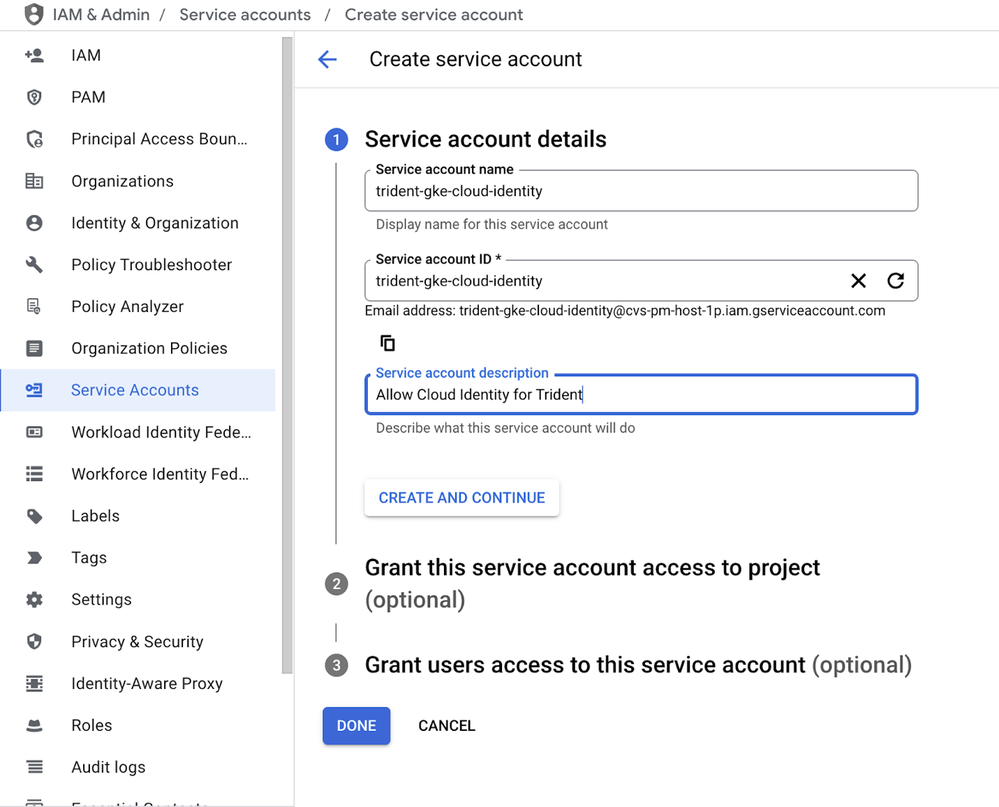Focus the Service account name field
Image resolution: width=999 pixels, height=807 pixels.
tap(640, 191)
